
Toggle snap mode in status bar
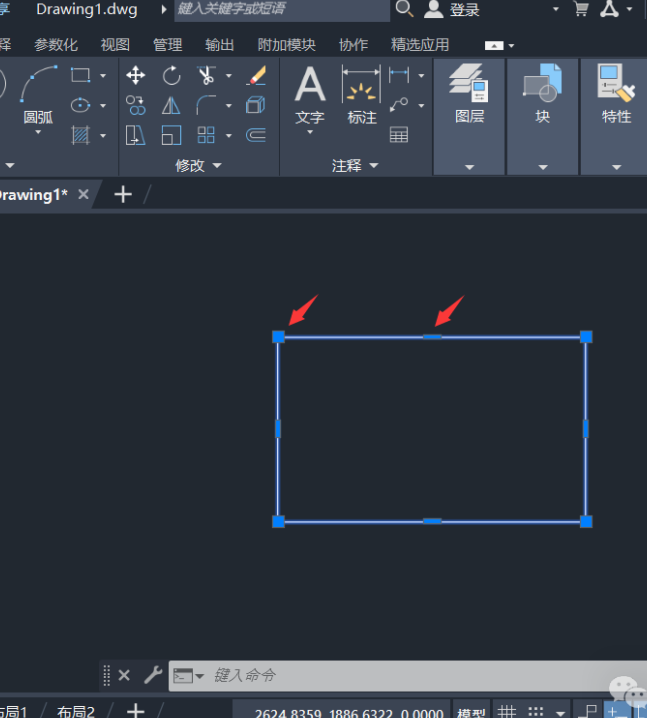click(x=538, y=711)
